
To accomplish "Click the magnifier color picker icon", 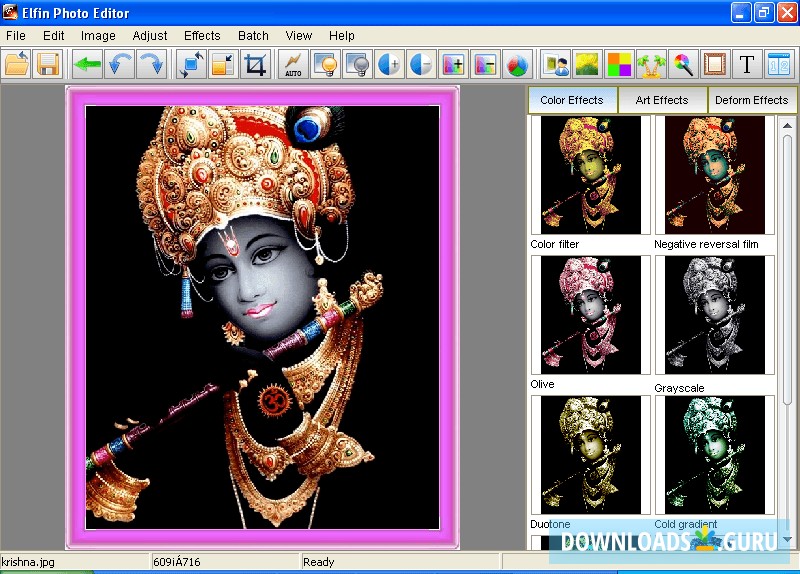I will point(683,65).
